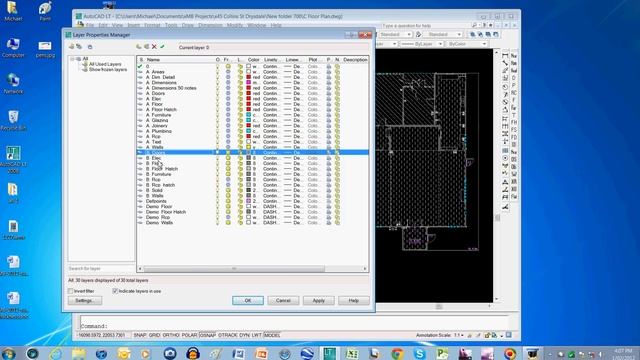
Task: Open the Computer desktop icon
Action: point(13,47)
